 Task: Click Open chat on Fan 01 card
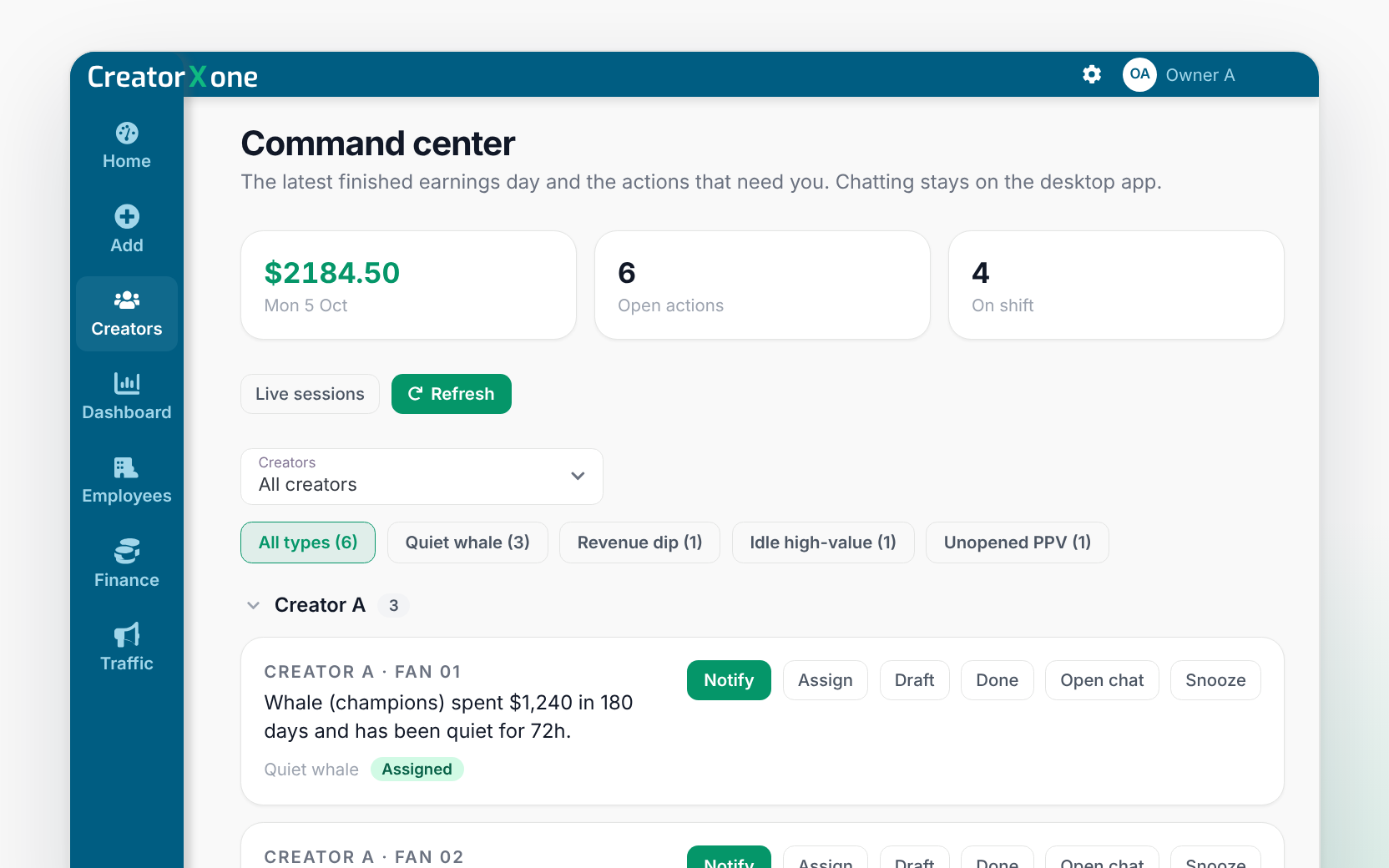point(1102,680)
